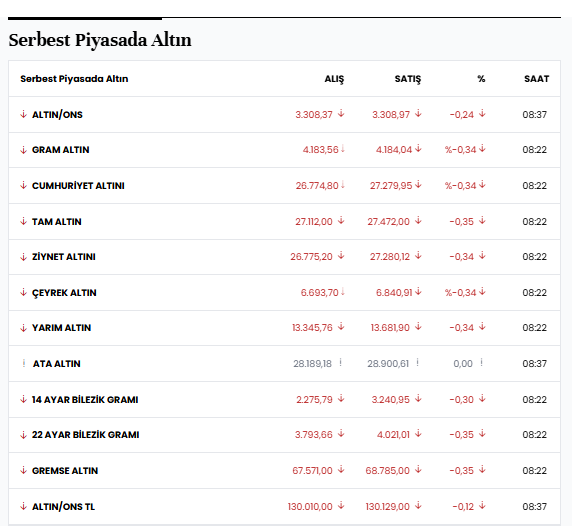Click the % column header
This screenshot has width=577, height=526.
coord(481,79)
